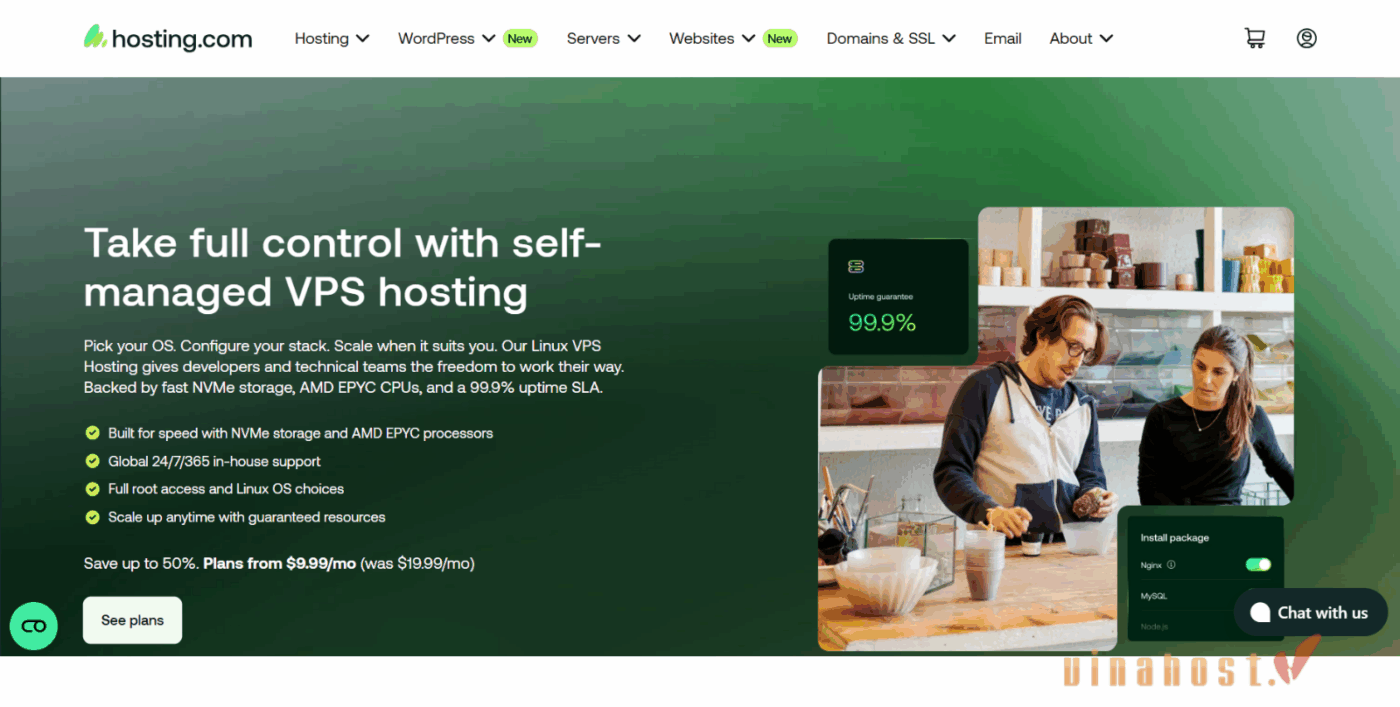
Task: Open the Chat with us button
Action: click(1311, 612)
